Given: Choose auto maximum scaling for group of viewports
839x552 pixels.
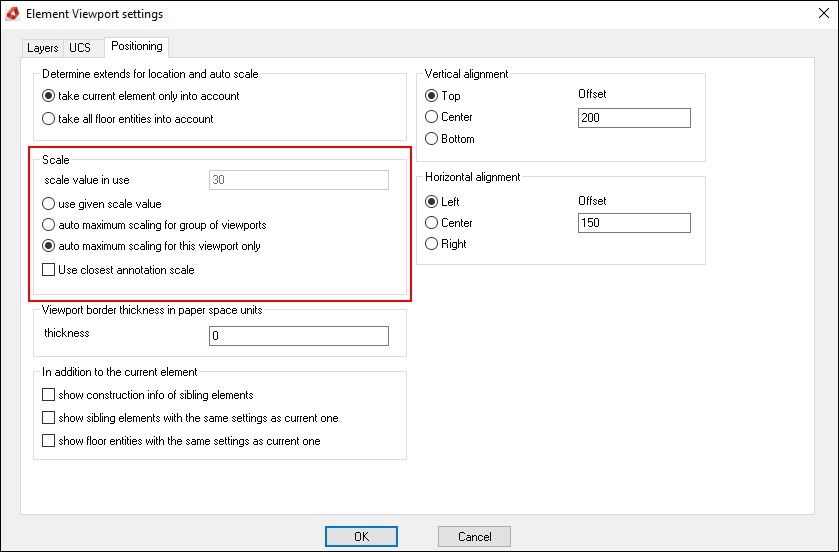Looking at the screenshot, I should click(x=154, y=225).
